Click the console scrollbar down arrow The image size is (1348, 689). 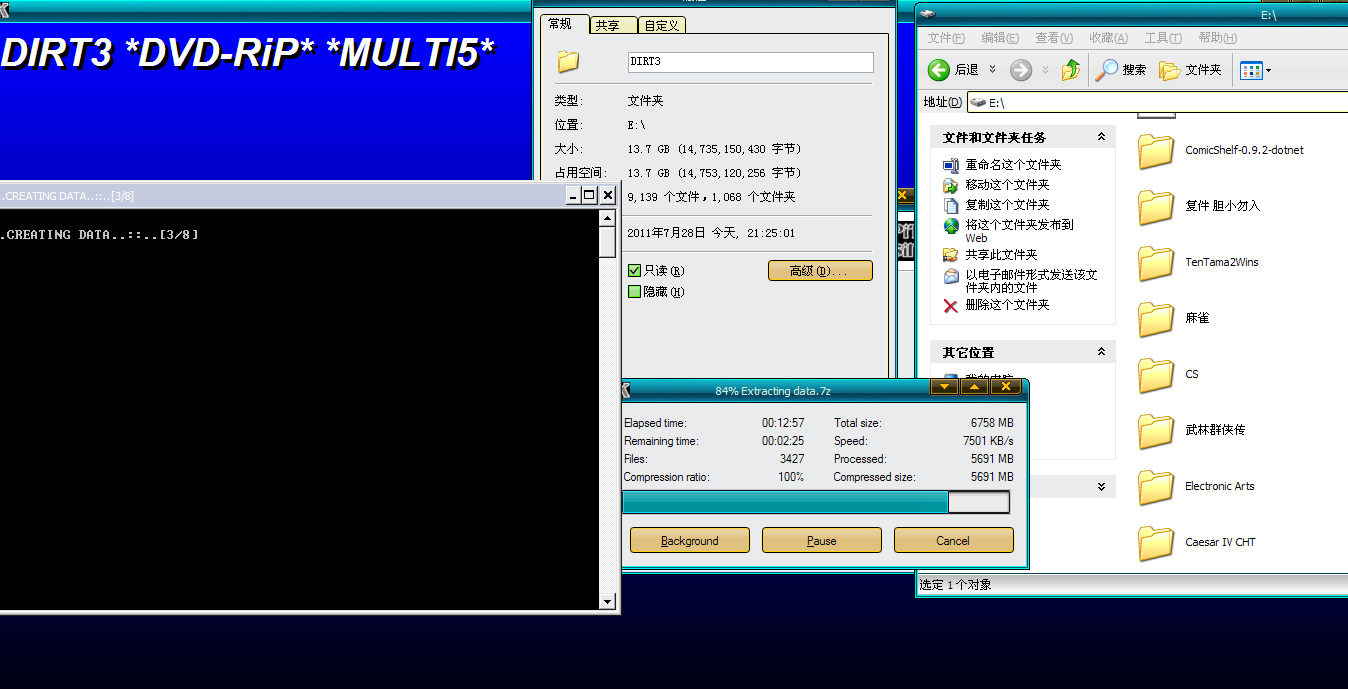[607, 602]
